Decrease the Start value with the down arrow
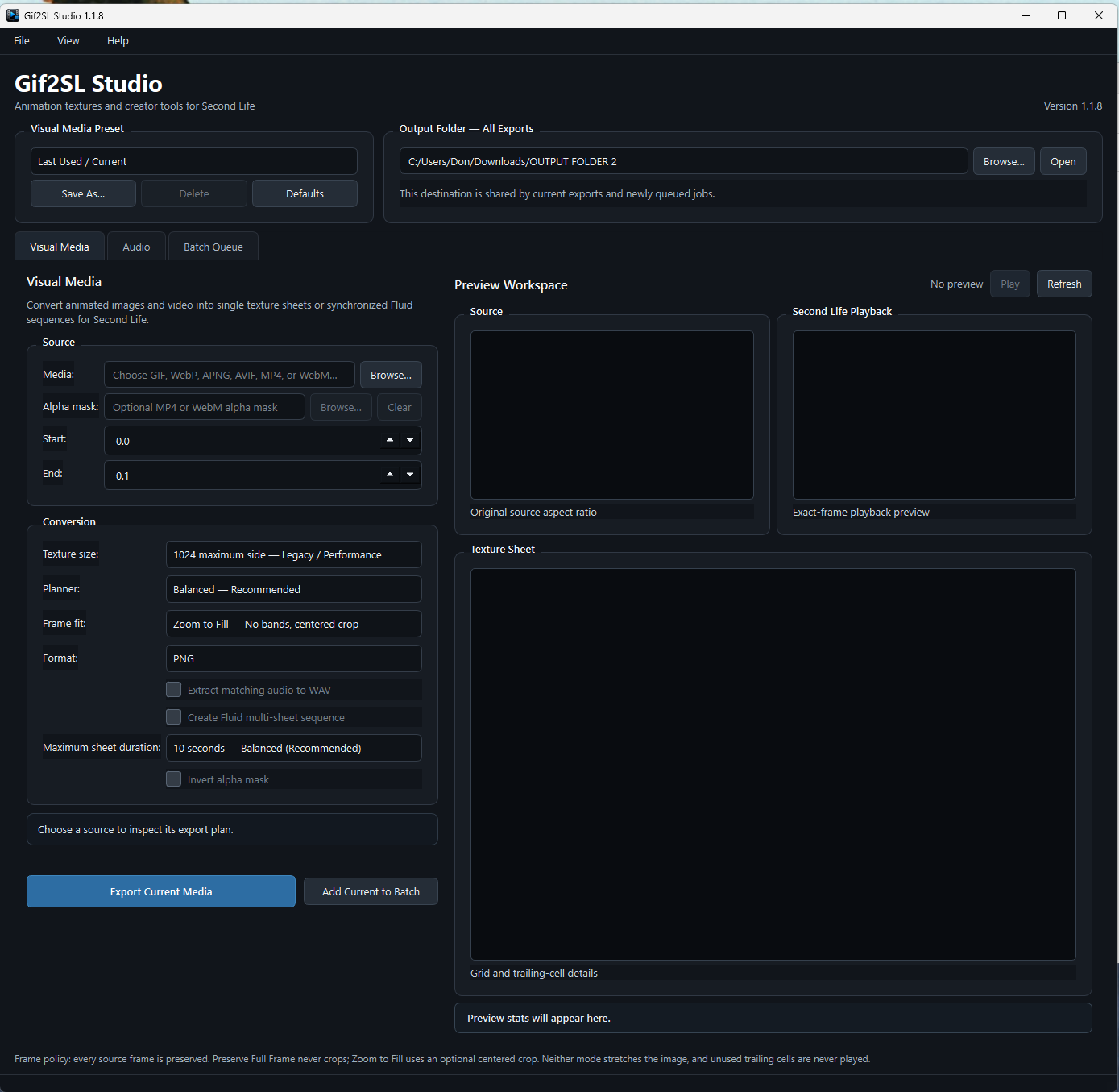The width and height of the screenshot is (1119, 1092). [410, 440]
